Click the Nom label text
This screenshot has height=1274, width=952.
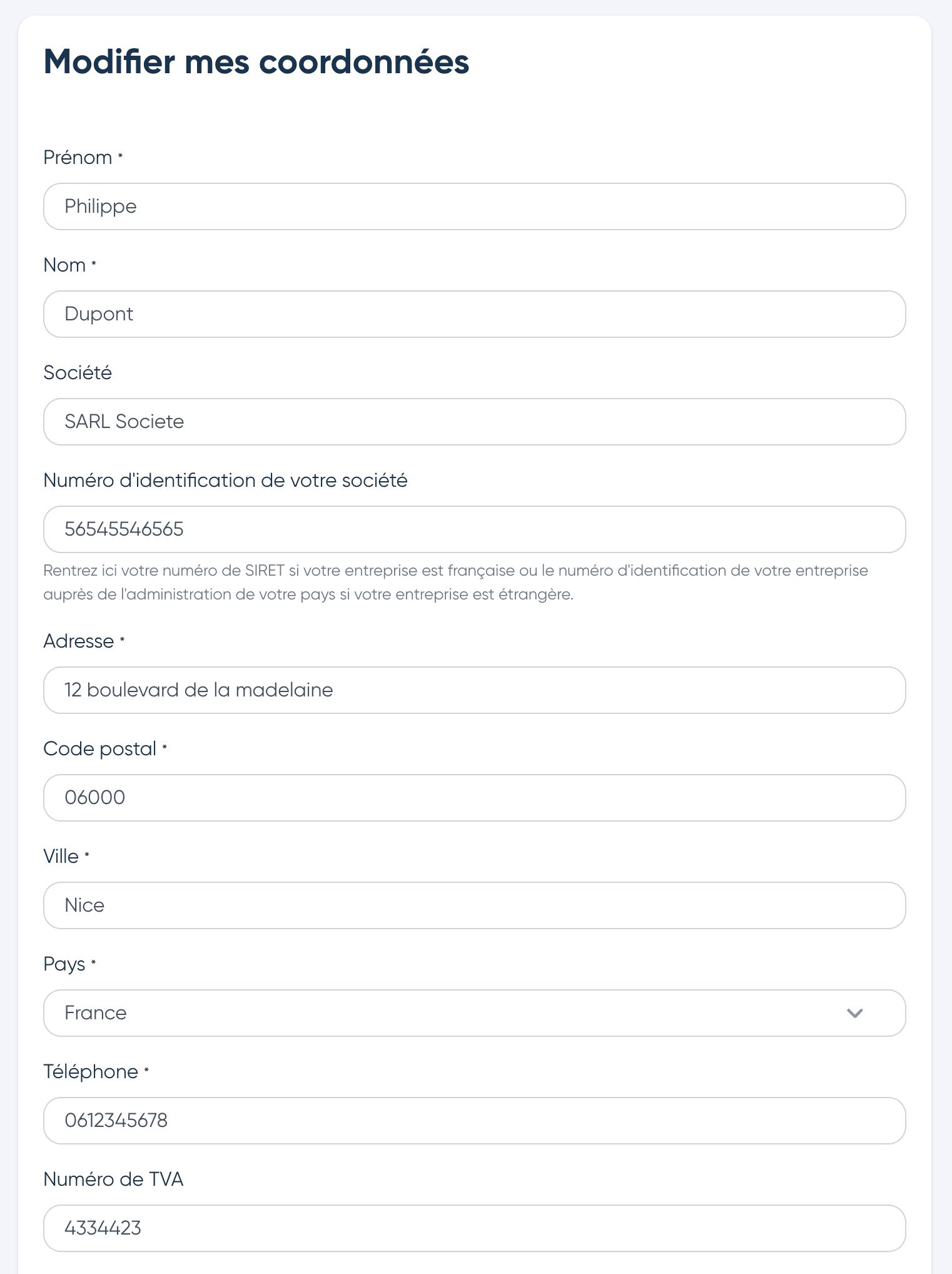(x=64, y=265)
